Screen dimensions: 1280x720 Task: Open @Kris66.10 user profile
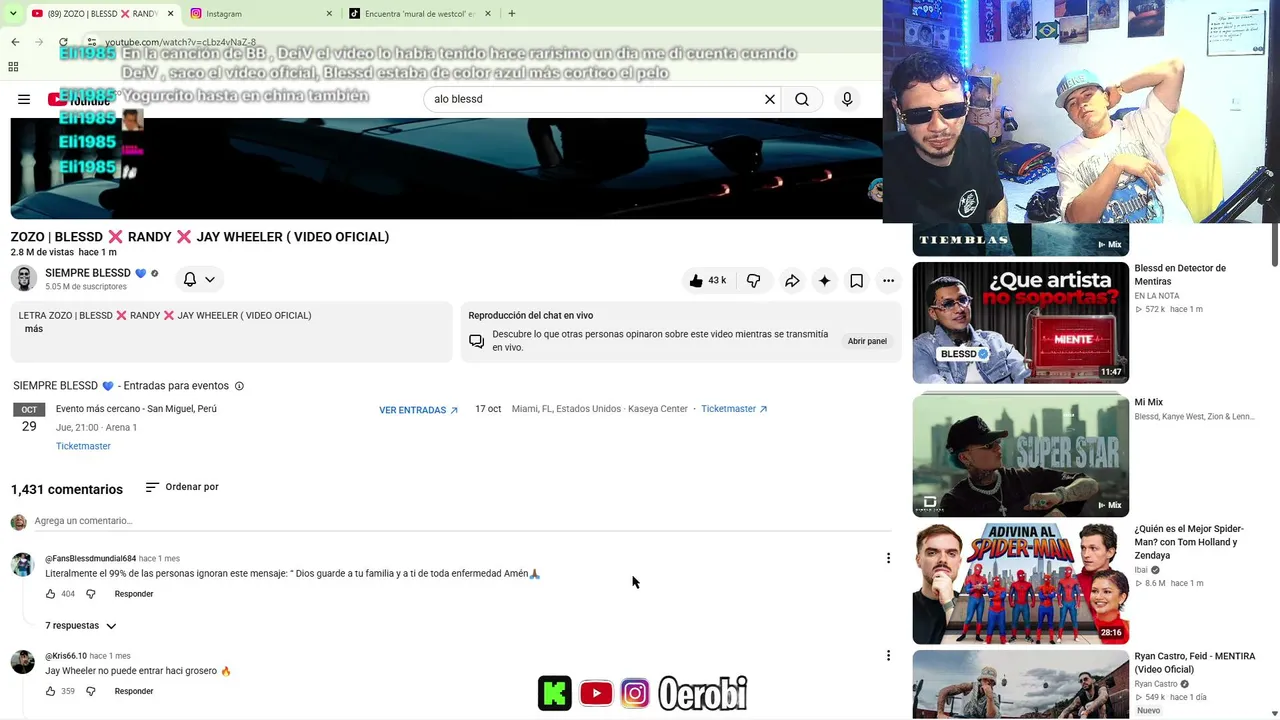click(x=66, y=656)
